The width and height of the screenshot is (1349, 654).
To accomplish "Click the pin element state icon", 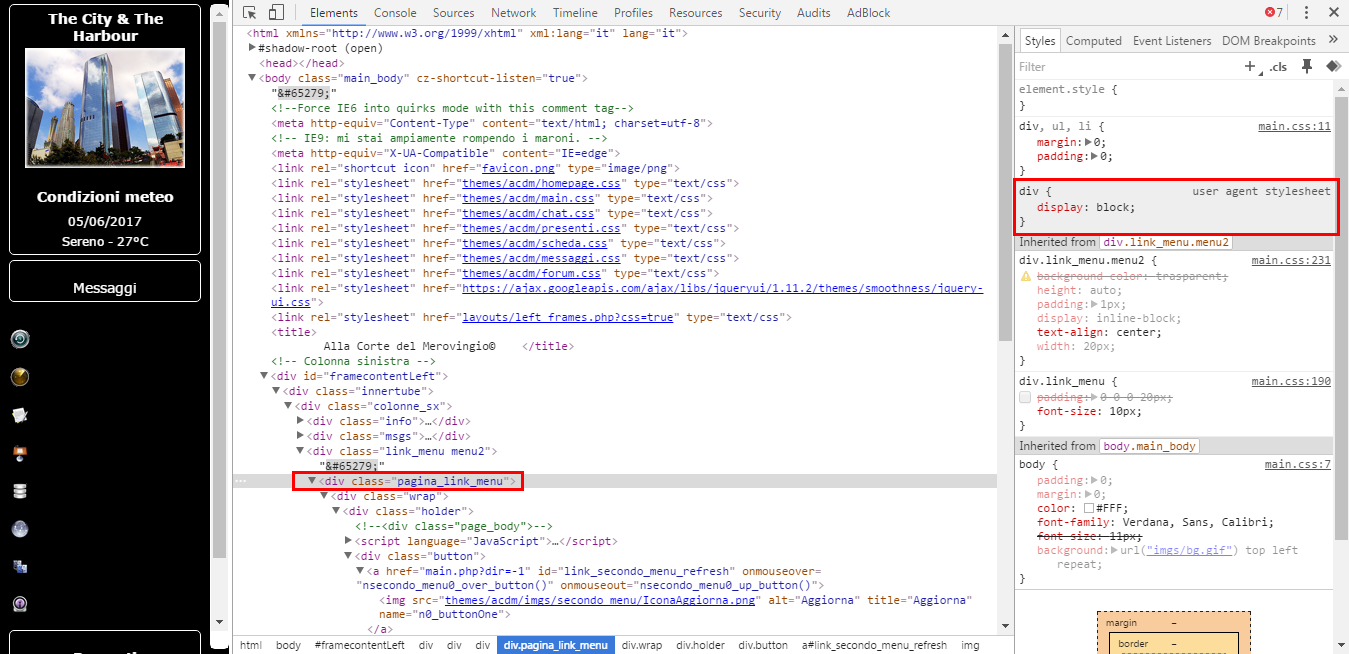I will [x=1306, y=67].
